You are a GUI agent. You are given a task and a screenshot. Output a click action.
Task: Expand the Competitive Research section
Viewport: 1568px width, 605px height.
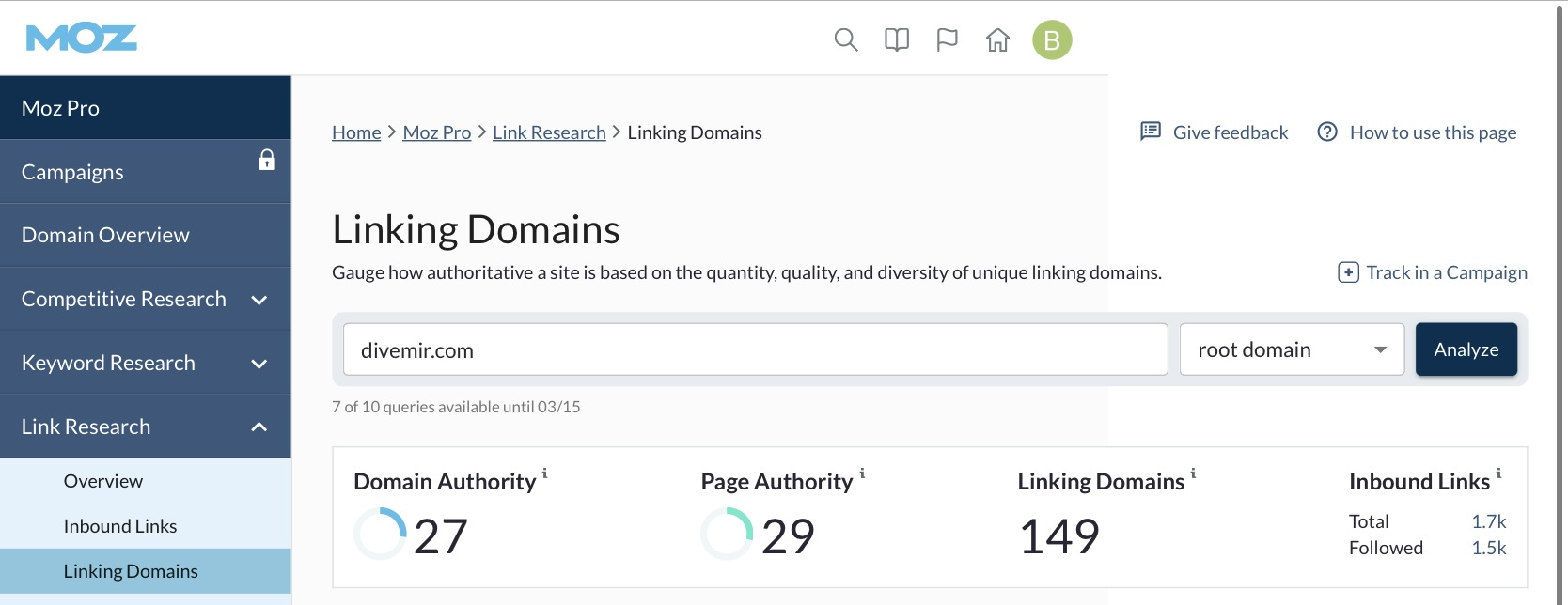point(259,300)
